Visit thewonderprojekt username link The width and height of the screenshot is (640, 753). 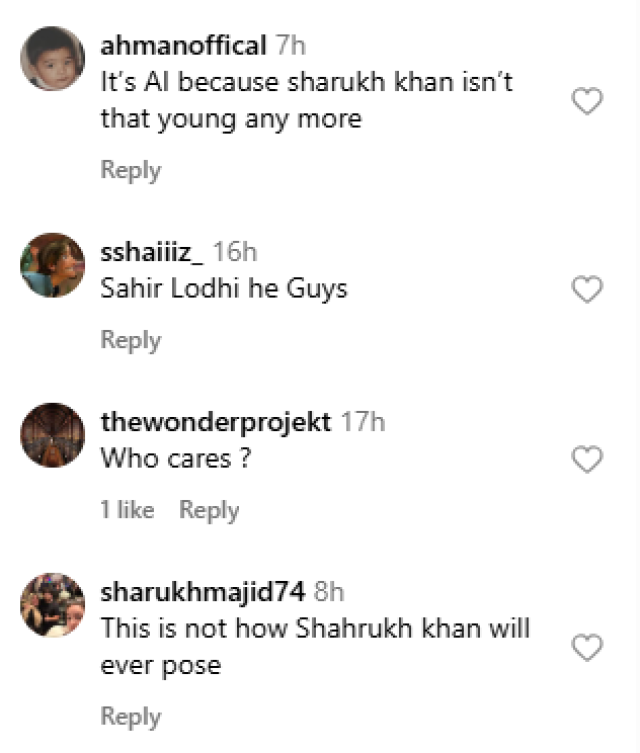[x=216, y=423]
